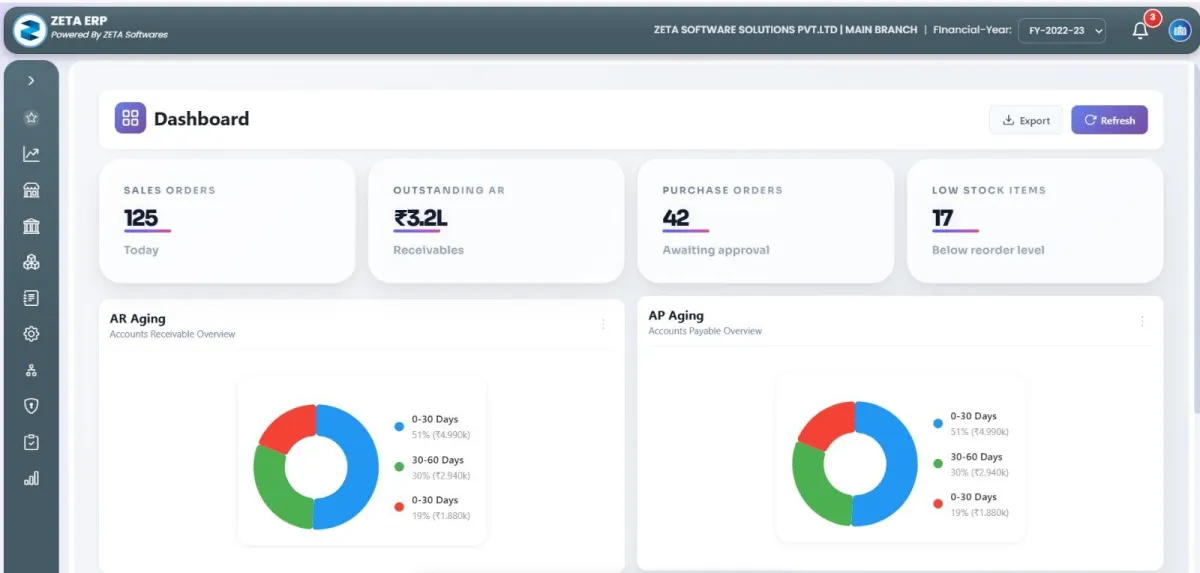This screenshot has height=573, width=1200.
Task: Open the notifications bell
Action: pos(1140,31)
